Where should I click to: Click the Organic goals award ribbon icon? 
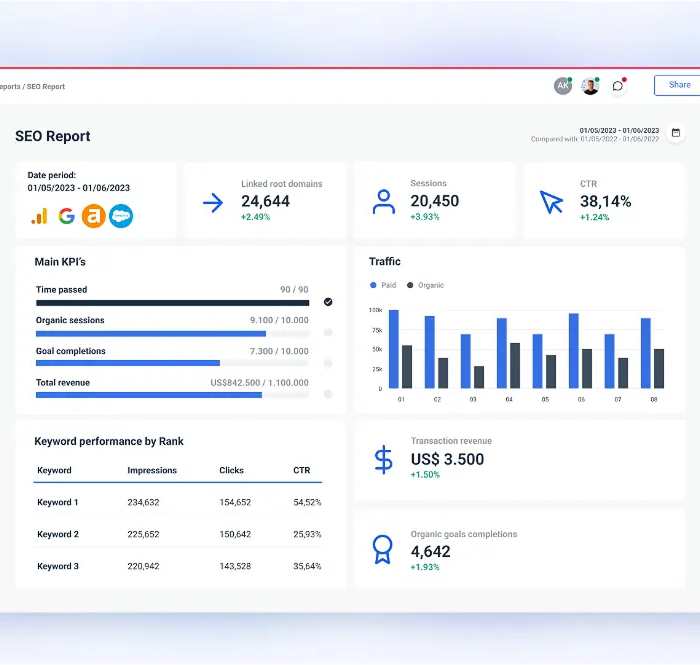point(383,549)
